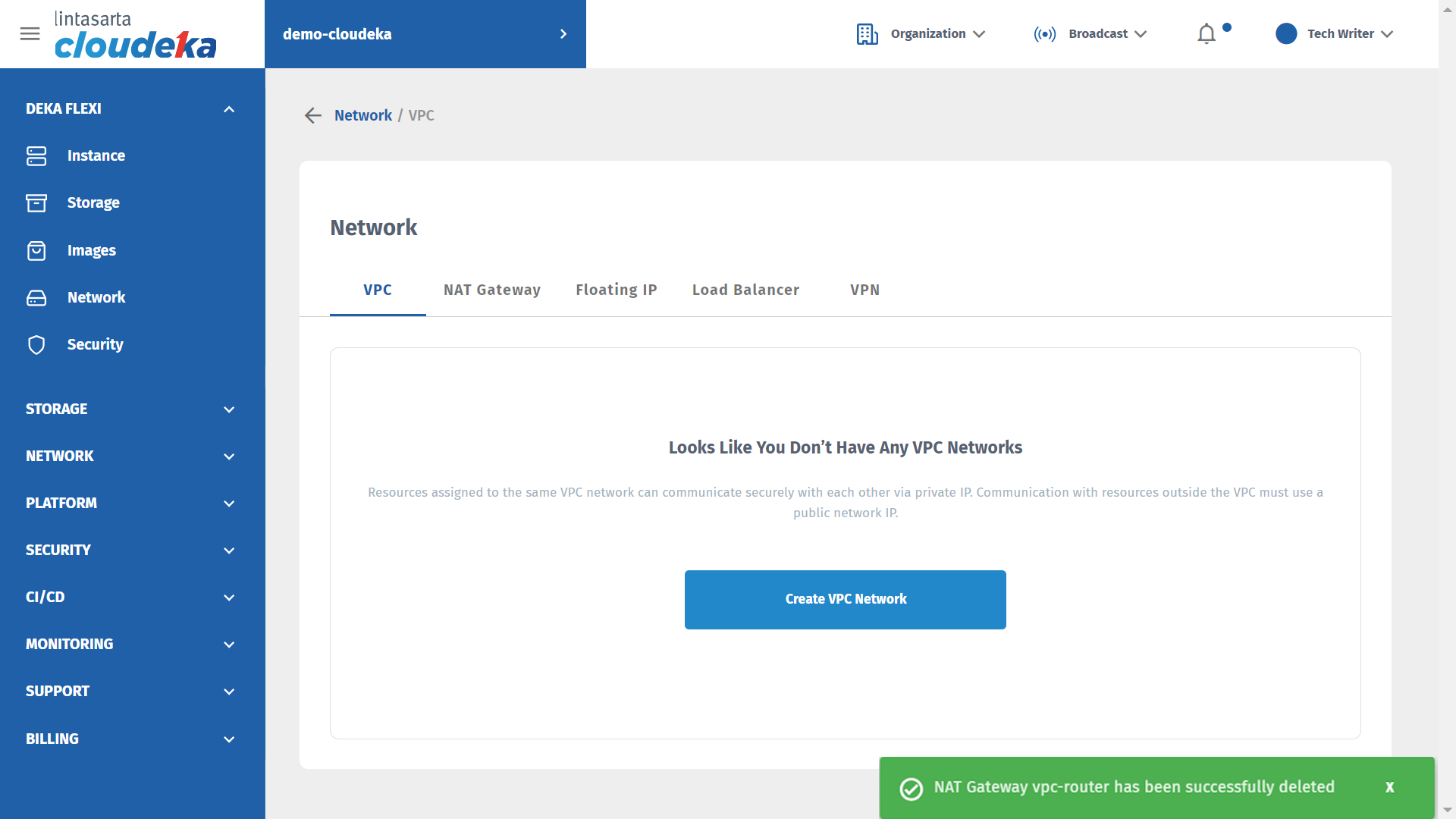Open Security via its shield icon

coord(36,344)
